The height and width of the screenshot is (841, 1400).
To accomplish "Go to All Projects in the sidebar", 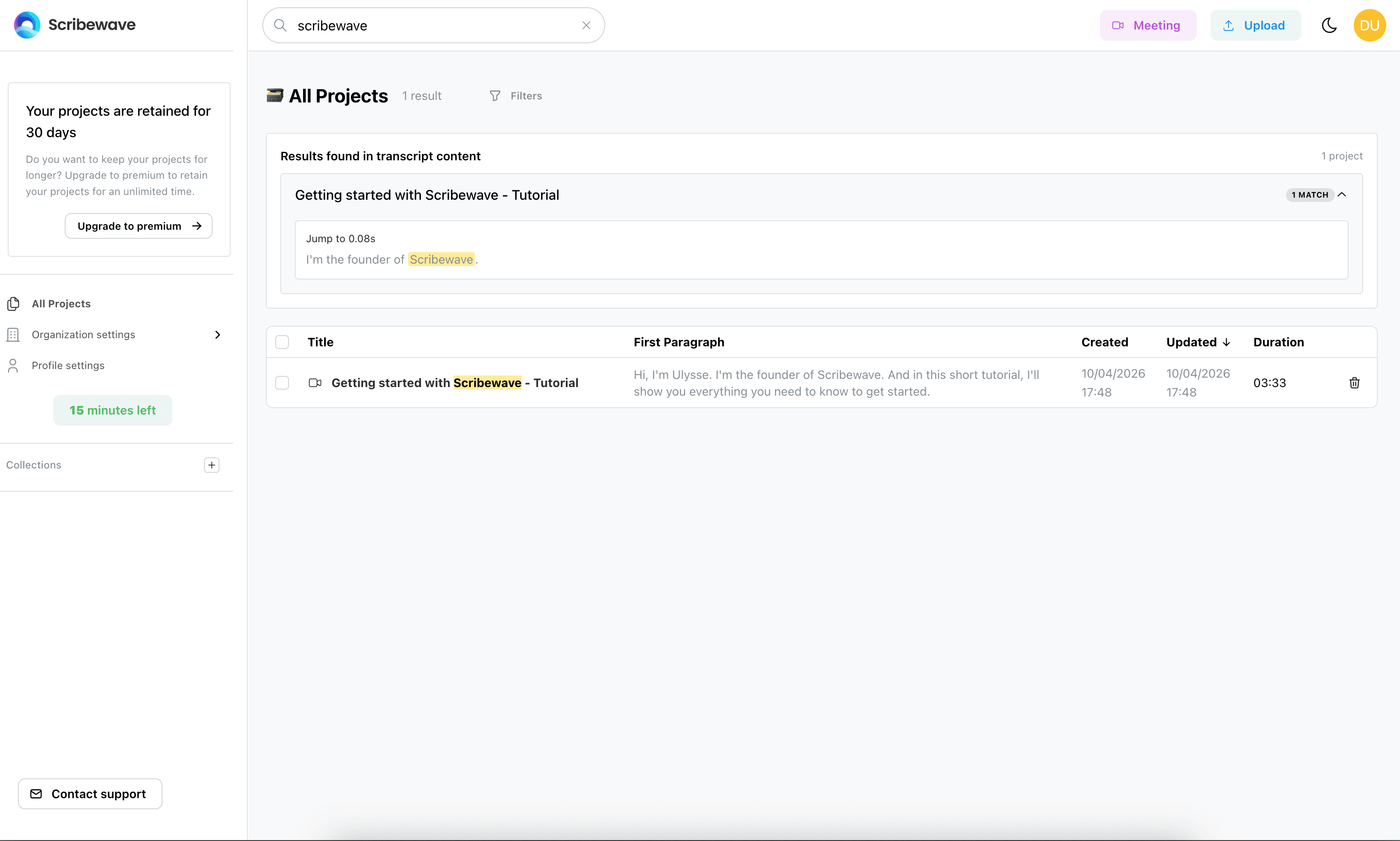I will (60, 304).
